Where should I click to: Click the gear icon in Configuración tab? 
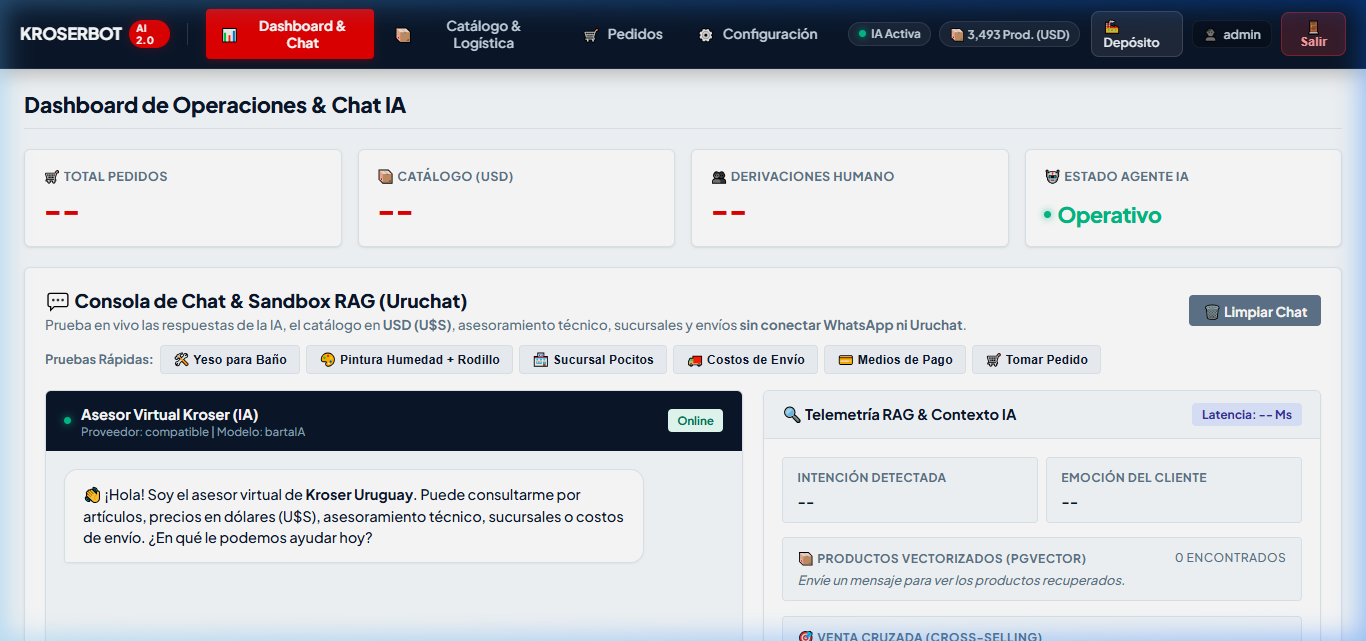pyautogui.click(x=706, y=35)
